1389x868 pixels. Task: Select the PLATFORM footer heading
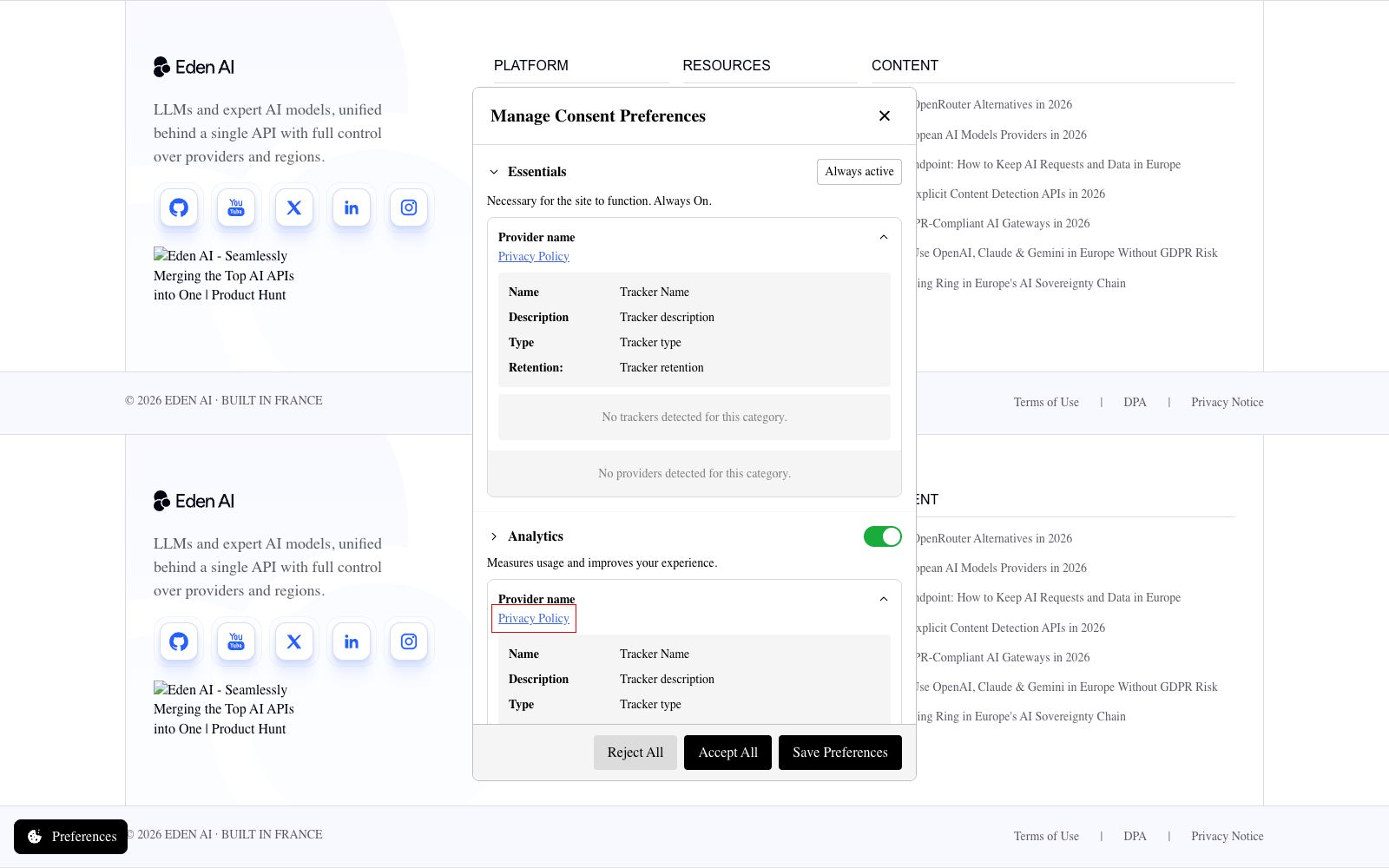coord(531,66)
